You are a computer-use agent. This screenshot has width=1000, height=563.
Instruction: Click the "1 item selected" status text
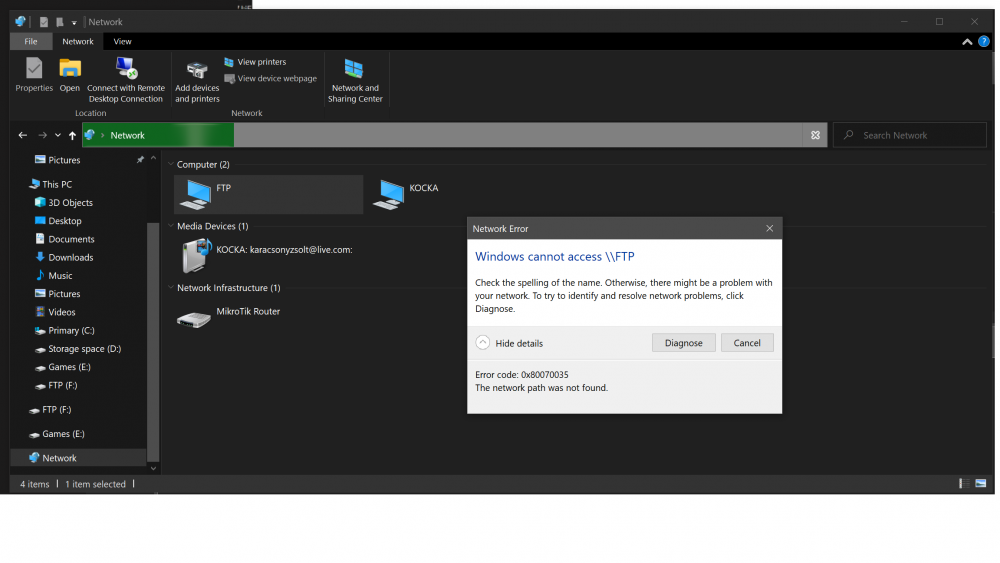(96, 484)
